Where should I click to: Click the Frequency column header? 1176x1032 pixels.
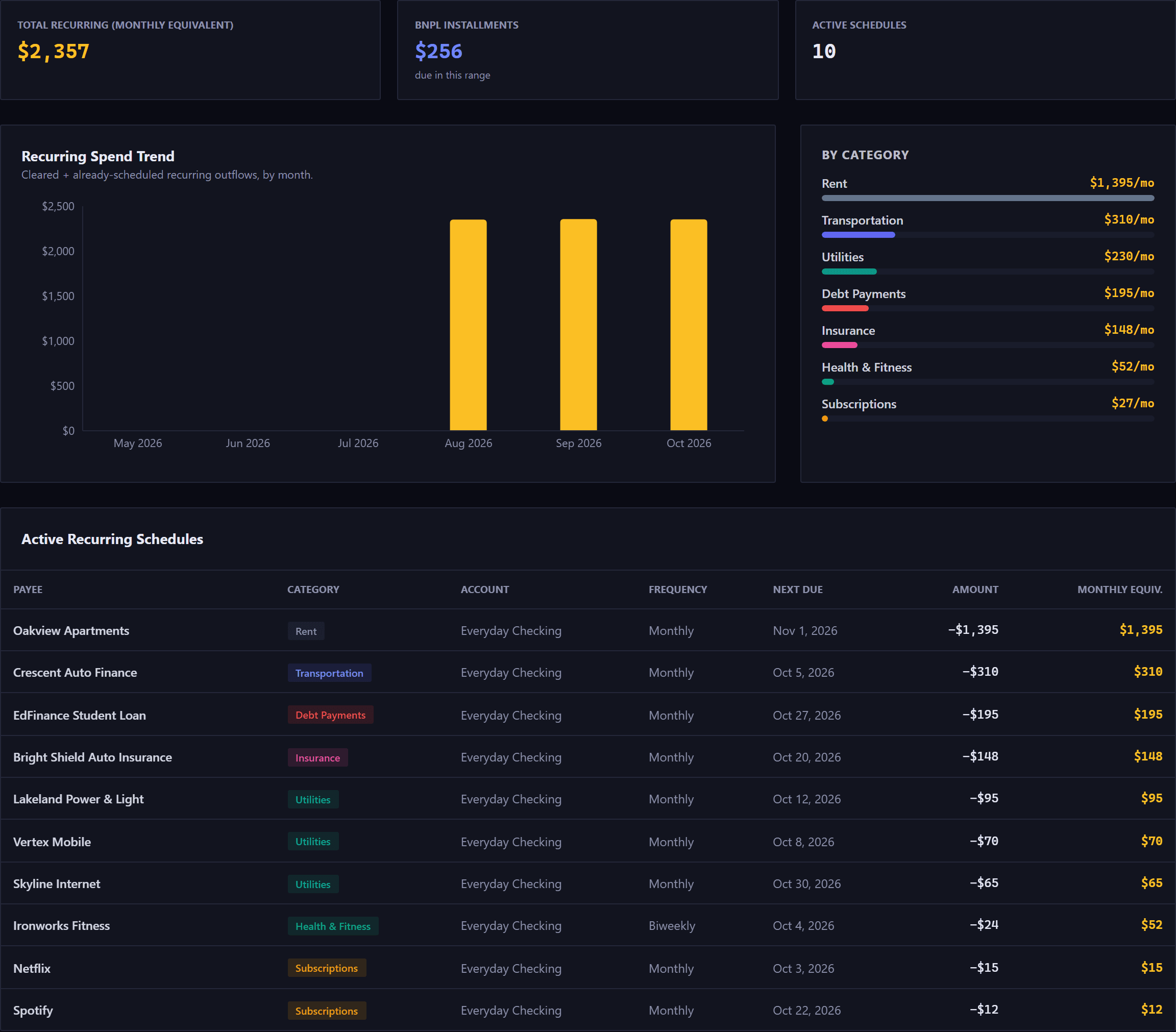[678, 589]
